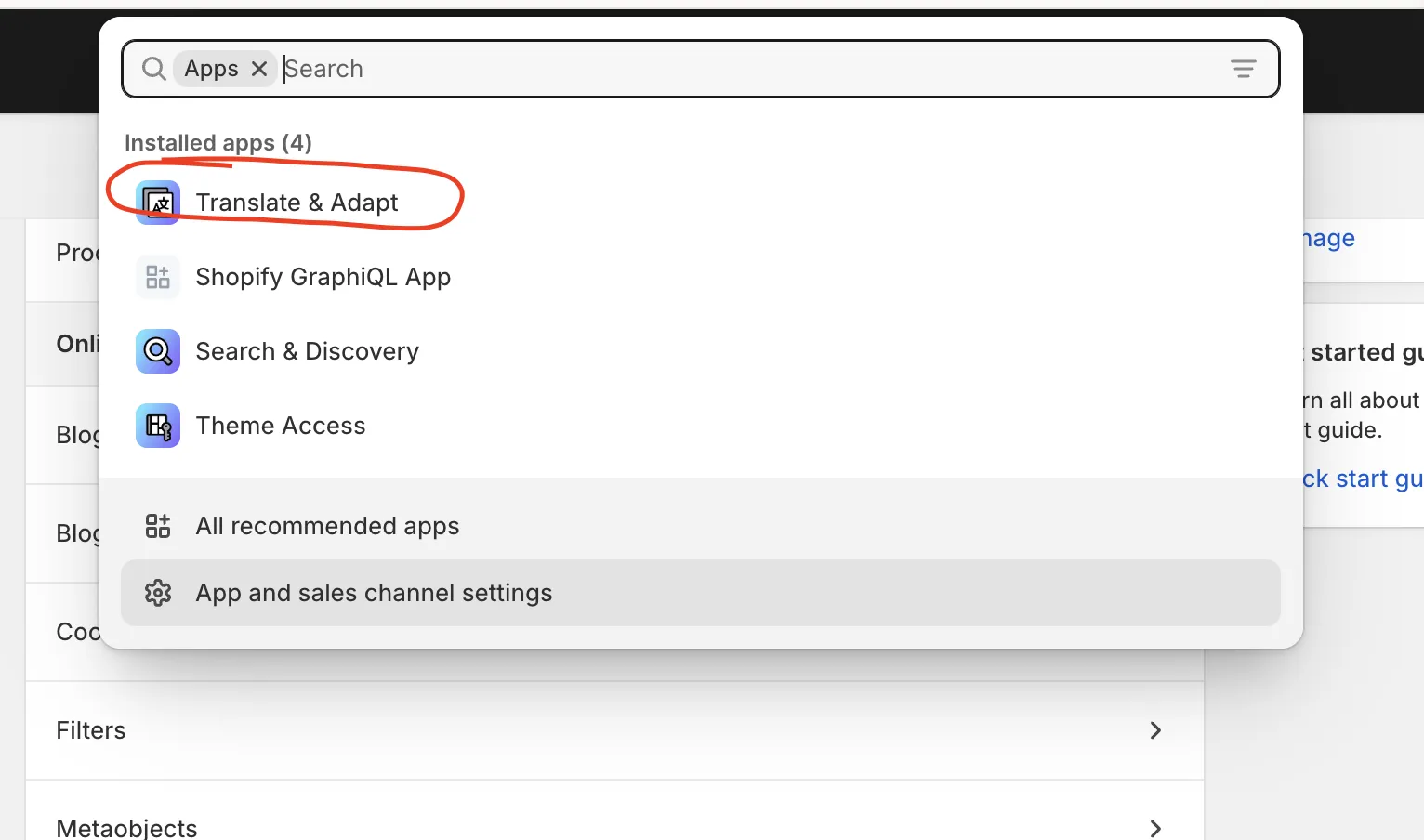Open the search filter options icon
Screen dimensions: 1424x840
[x=1244, y=68]
